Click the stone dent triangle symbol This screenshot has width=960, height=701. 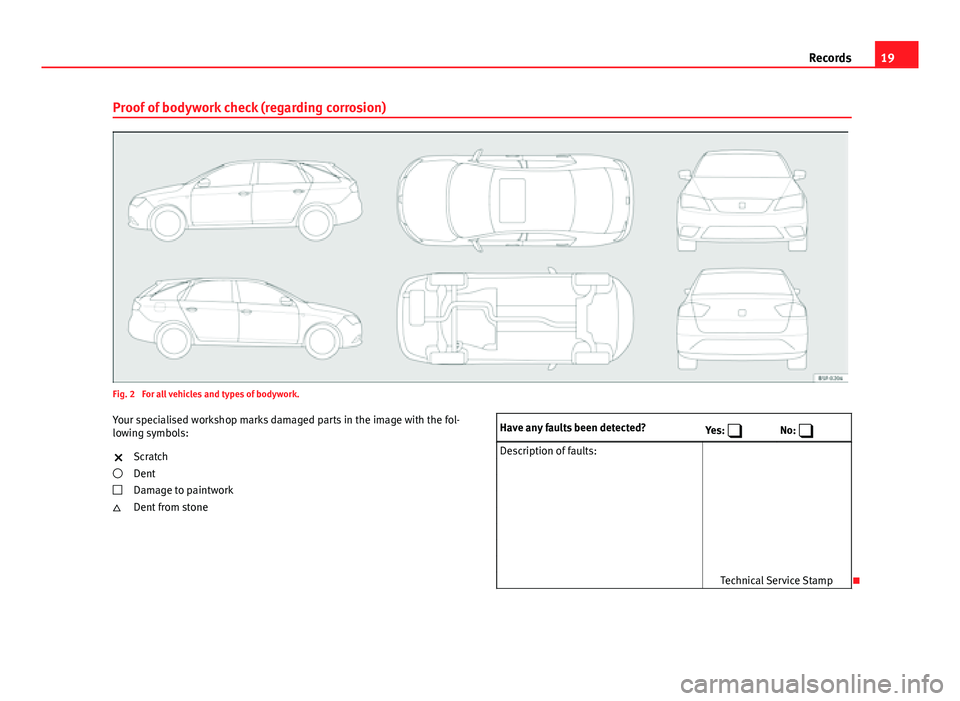[117, 508]
